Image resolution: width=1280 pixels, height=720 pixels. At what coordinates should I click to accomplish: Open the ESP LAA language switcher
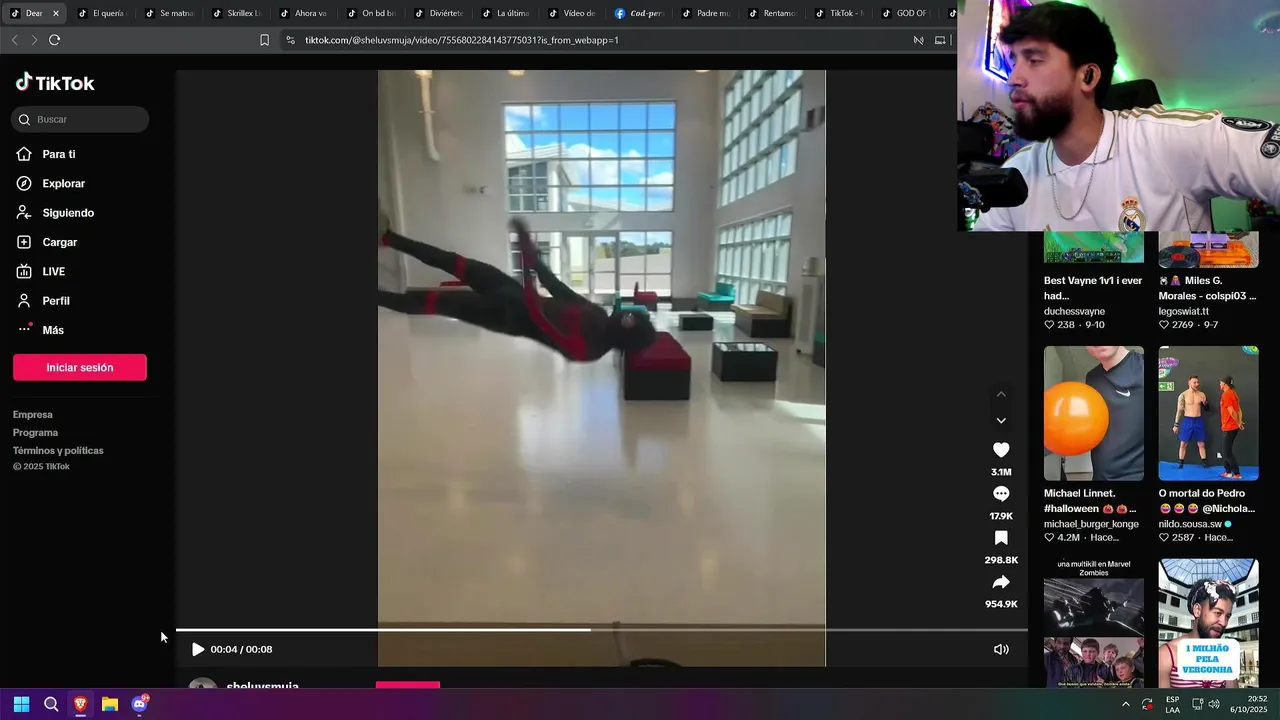[x=1172, y=704]
